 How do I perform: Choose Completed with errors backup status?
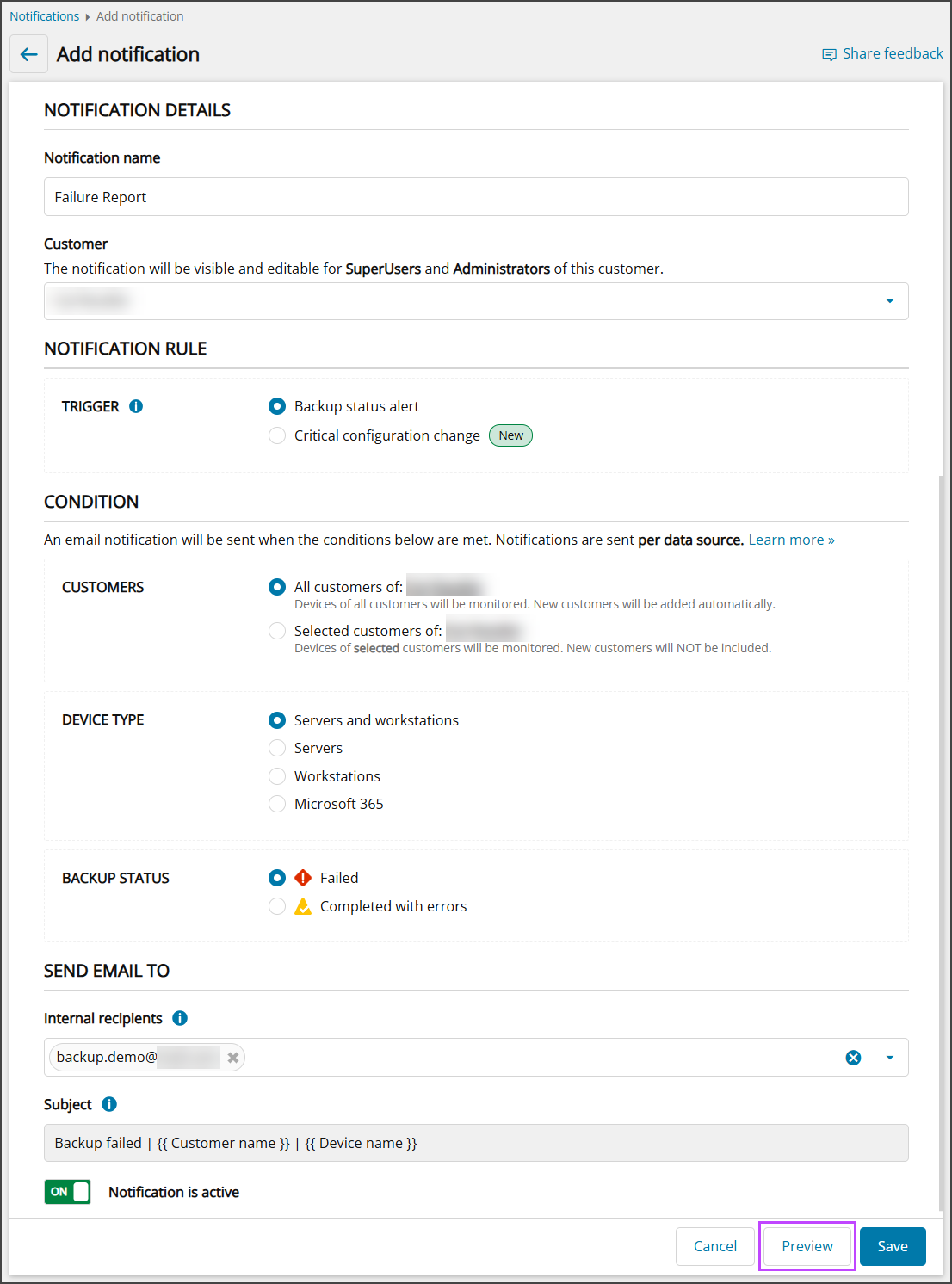277,906
